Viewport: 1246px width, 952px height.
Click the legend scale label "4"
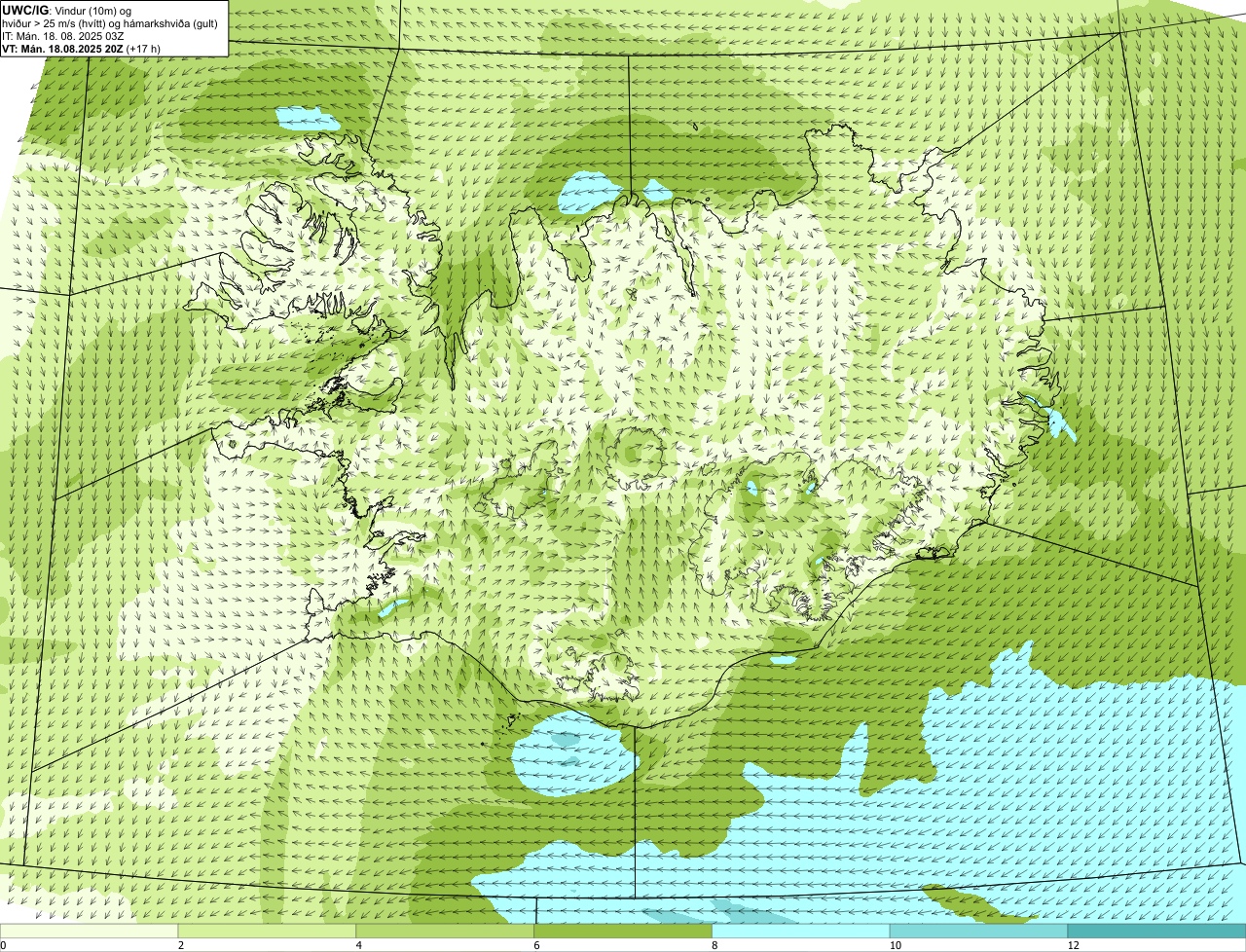[359, 945]
